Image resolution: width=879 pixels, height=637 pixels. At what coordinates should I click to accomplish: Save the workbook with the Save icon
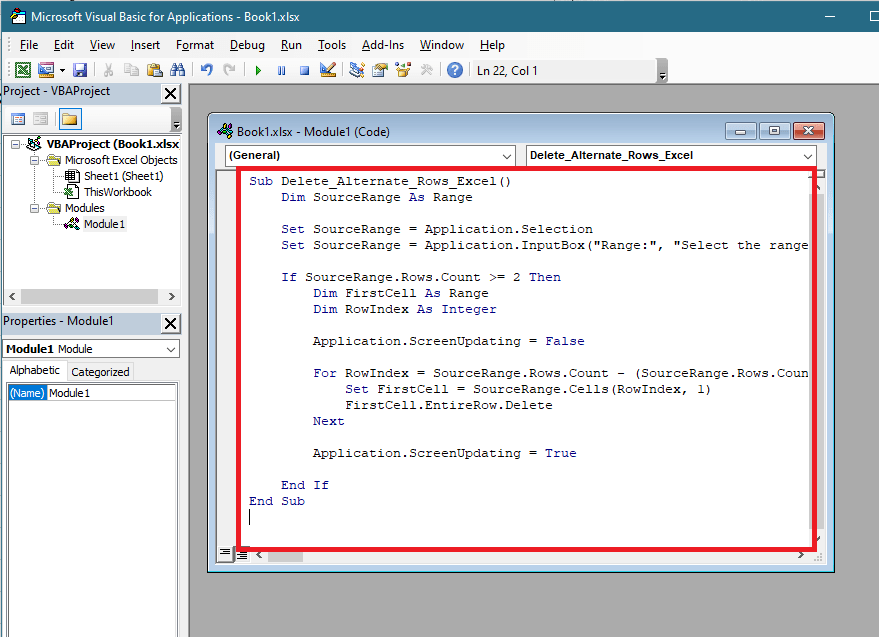tap(80, 70)
